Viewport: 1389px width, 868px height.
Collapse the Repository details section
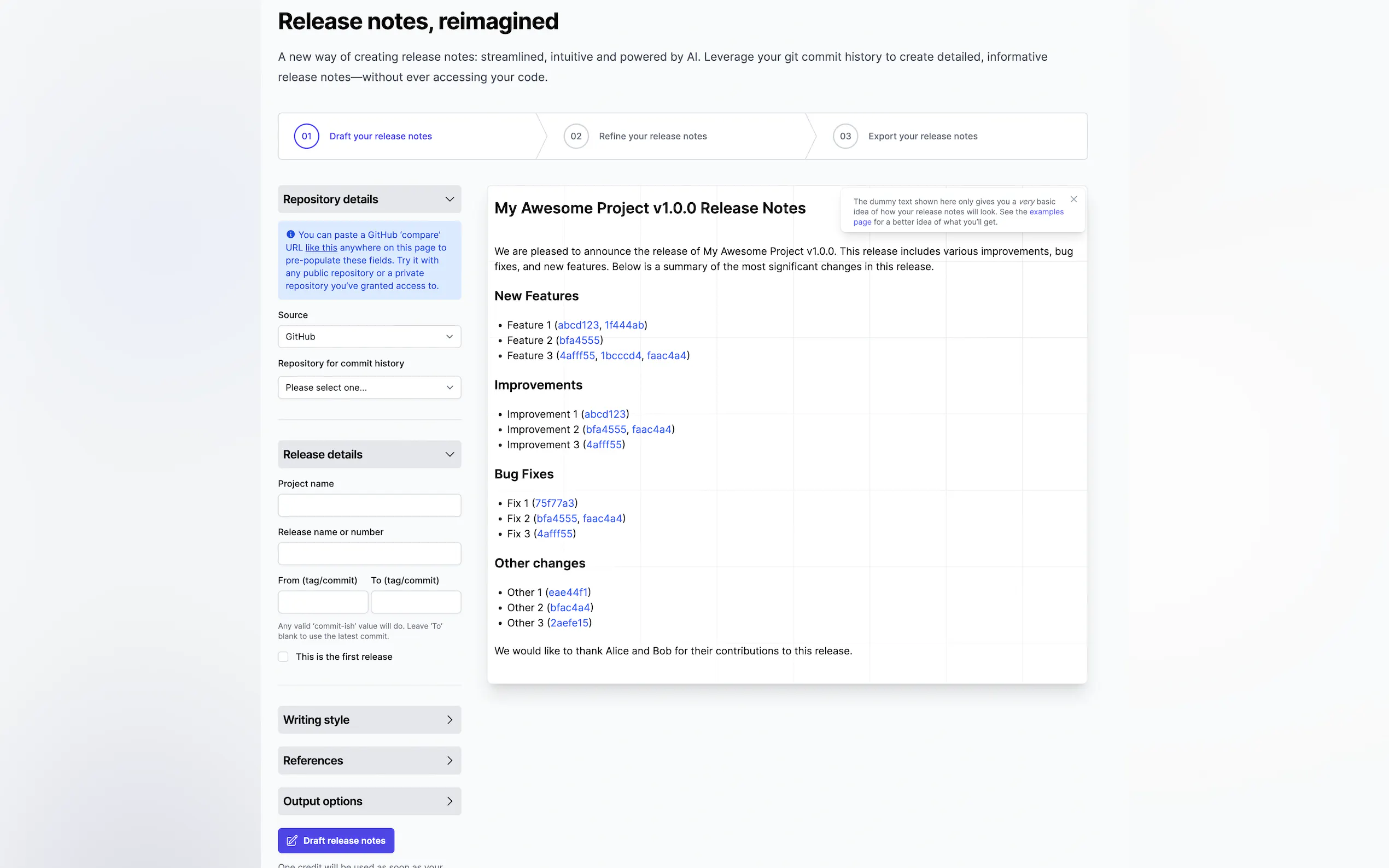point(449,199)
